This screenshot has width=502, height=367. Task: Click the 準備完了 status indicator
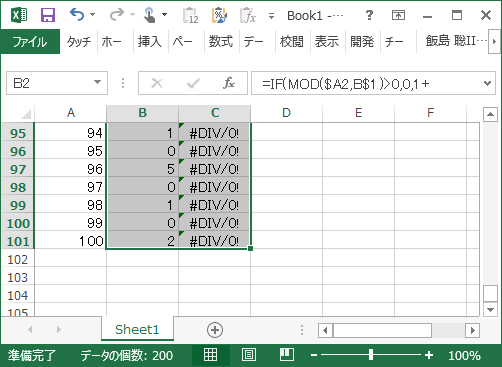(x=32, y=355)
